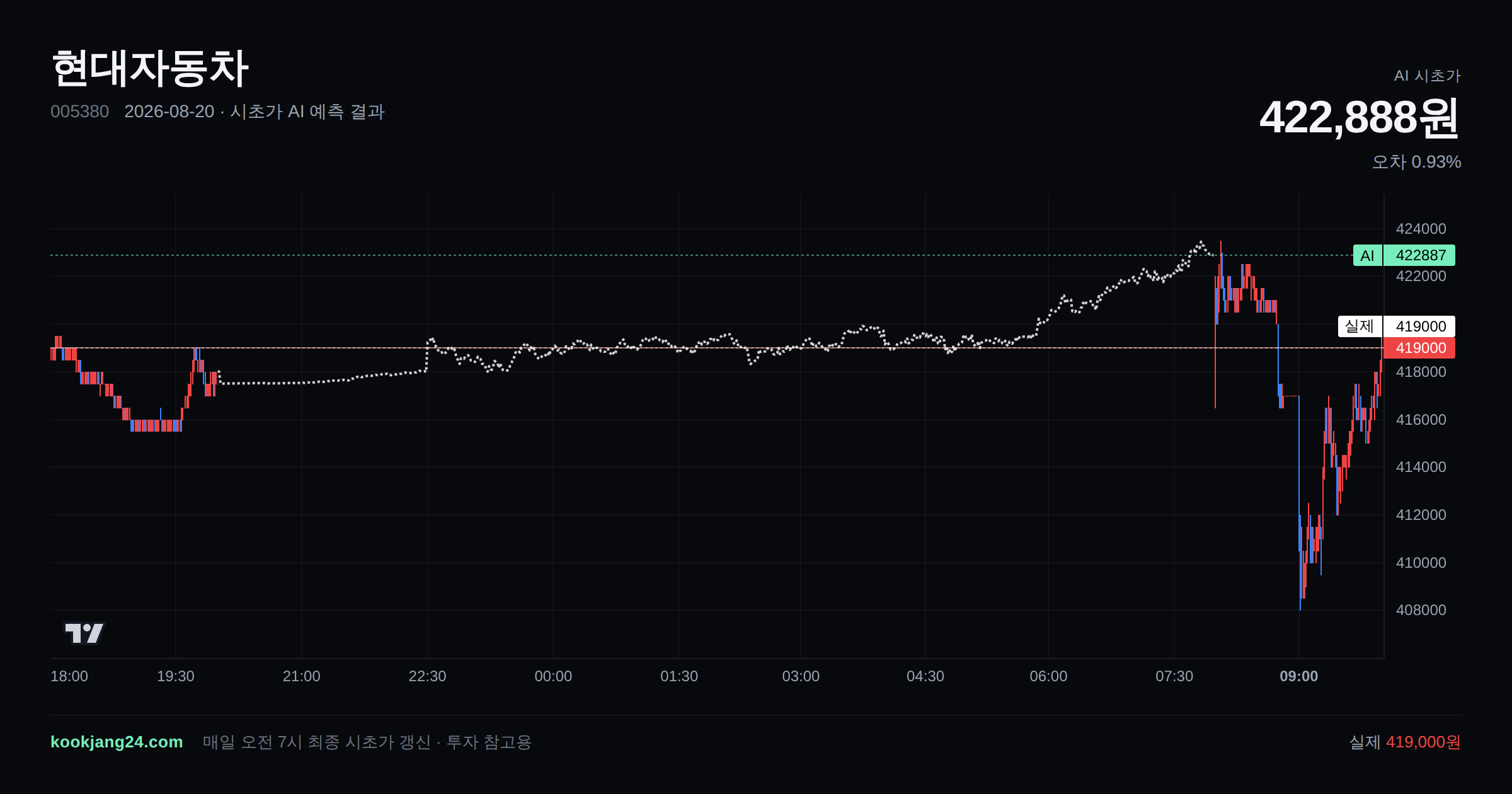Click the 424000 price axis label
Image resolution: width=1512 pixels, height=794 pixels.
pyautogui.click(x=1421, y=229)
